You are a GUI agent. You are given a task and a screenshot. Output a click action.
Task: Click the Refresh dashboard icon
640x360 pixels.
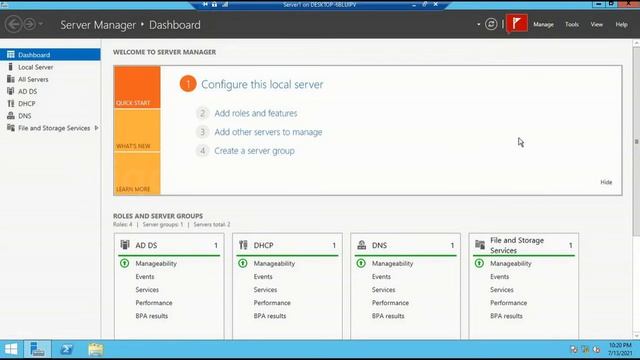pyautogui.click(x=491, y=24)
